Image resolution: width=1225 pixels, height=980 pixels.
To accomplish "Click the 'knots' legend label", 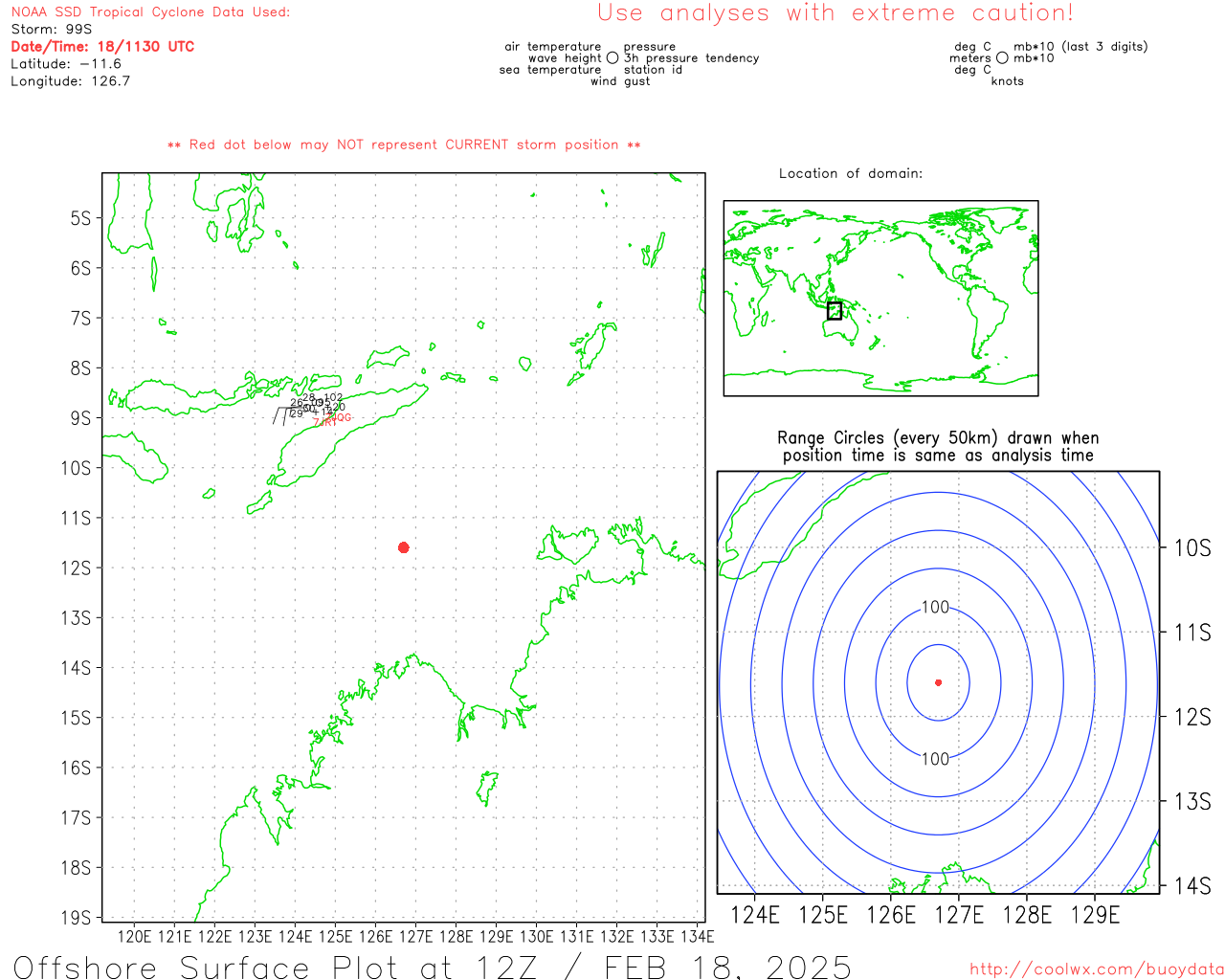I will tap(1007, 81).
